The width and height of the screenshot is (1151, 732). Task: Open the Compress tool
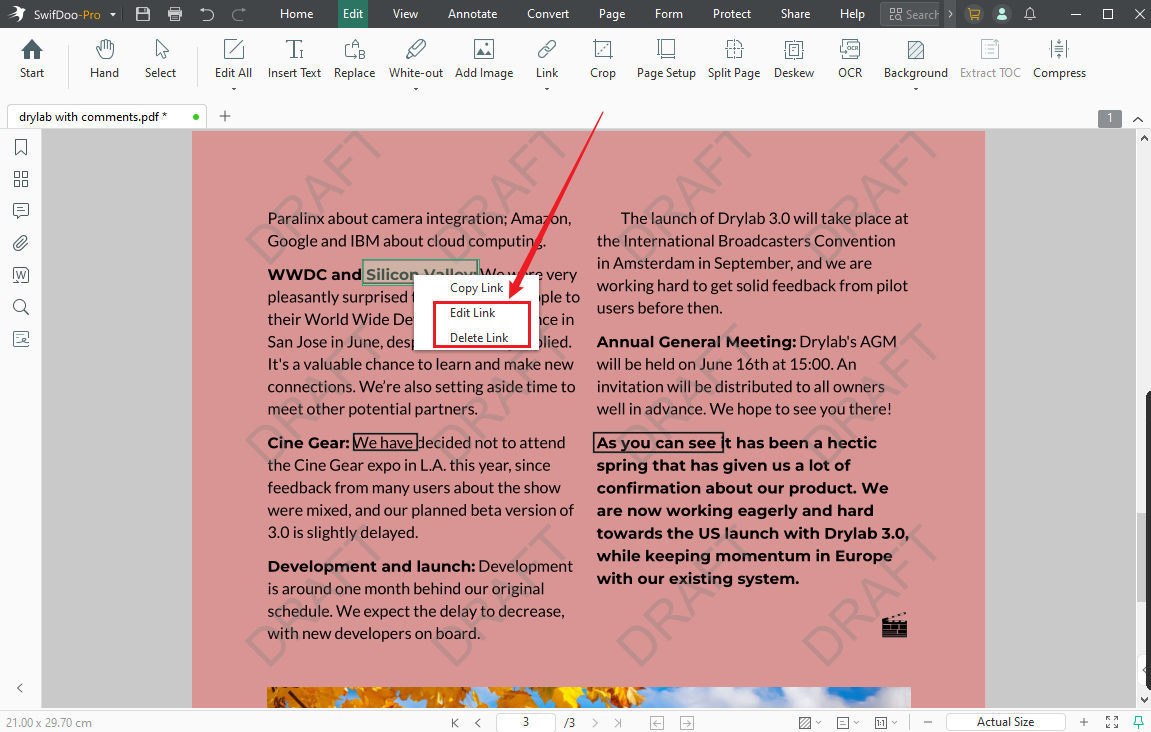pos(1059,59)
